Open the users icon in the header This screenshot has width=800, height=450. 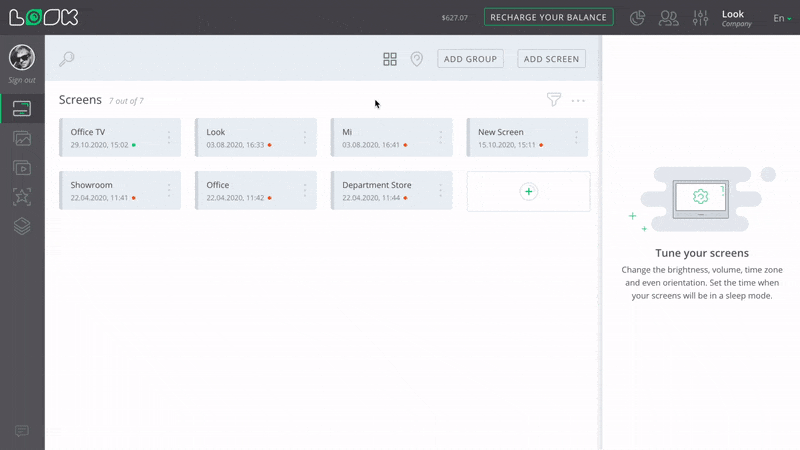coord(669,18)
